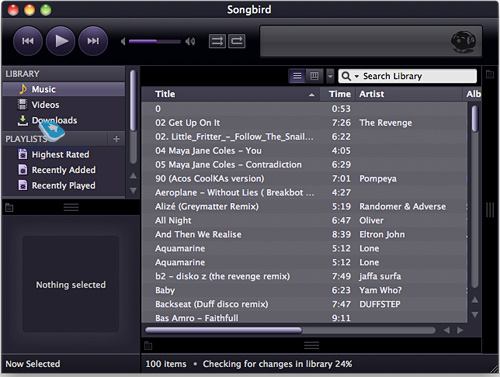The image size is (500, 377).
Task: Click artist "jaffa surfa"
Action: point(380,276)
